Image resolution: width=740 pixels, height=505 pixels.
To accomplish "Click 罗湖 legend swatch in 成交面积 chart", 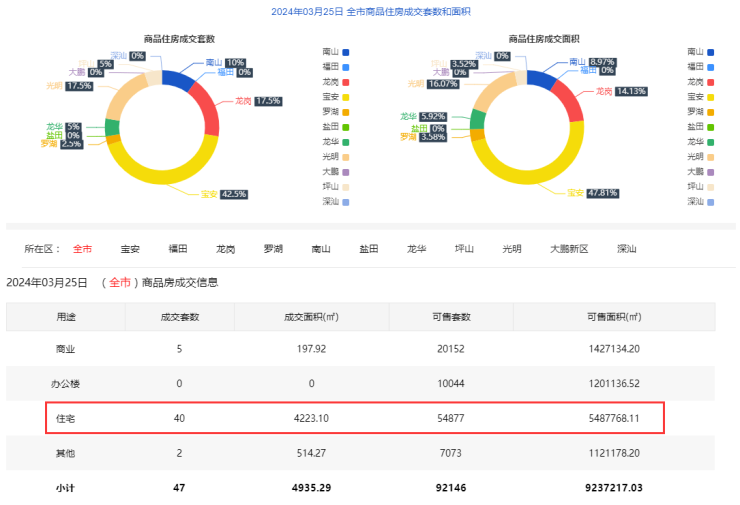I will tap(709, 111).
